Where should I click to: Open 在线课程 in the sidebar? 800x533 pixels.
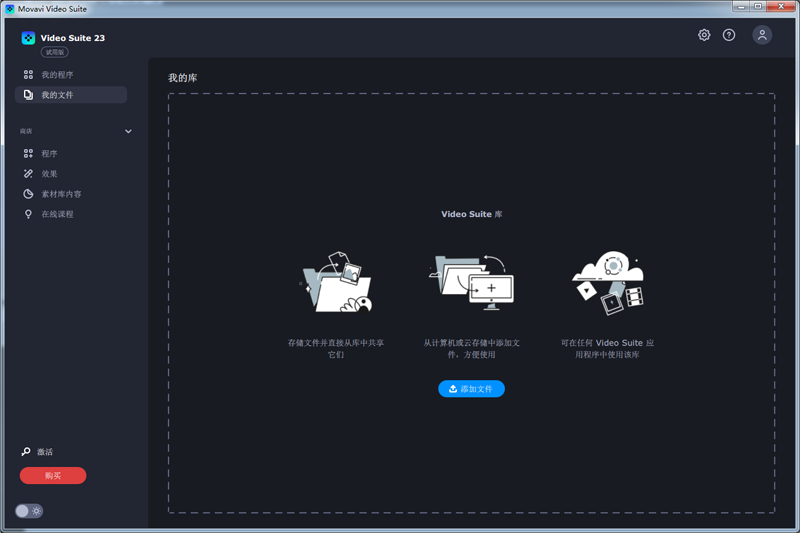[57, 214]
